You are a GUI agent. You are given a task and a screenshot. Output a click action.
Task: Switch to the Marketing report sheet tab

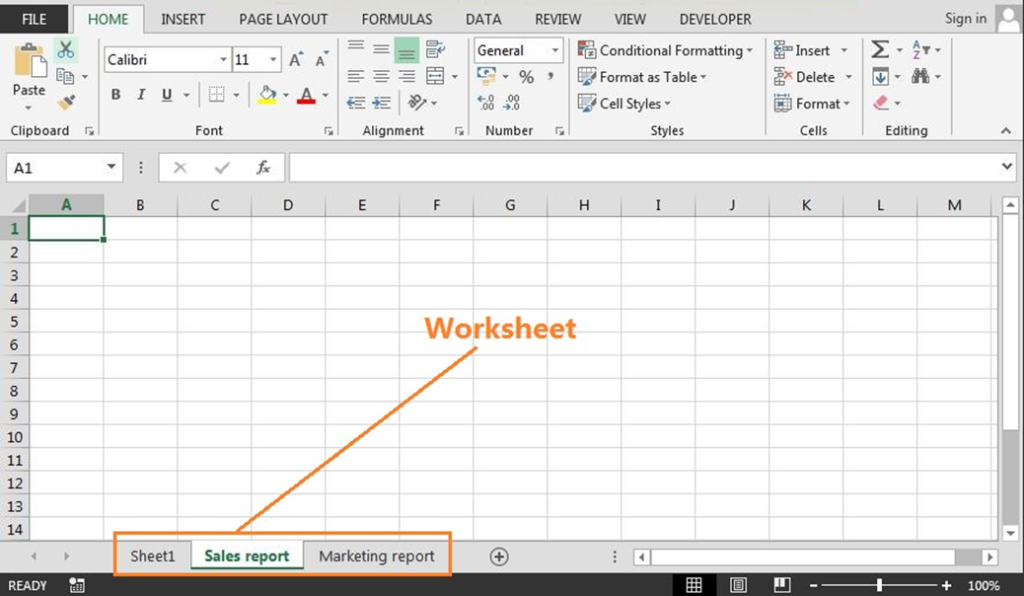click(376, 556)
